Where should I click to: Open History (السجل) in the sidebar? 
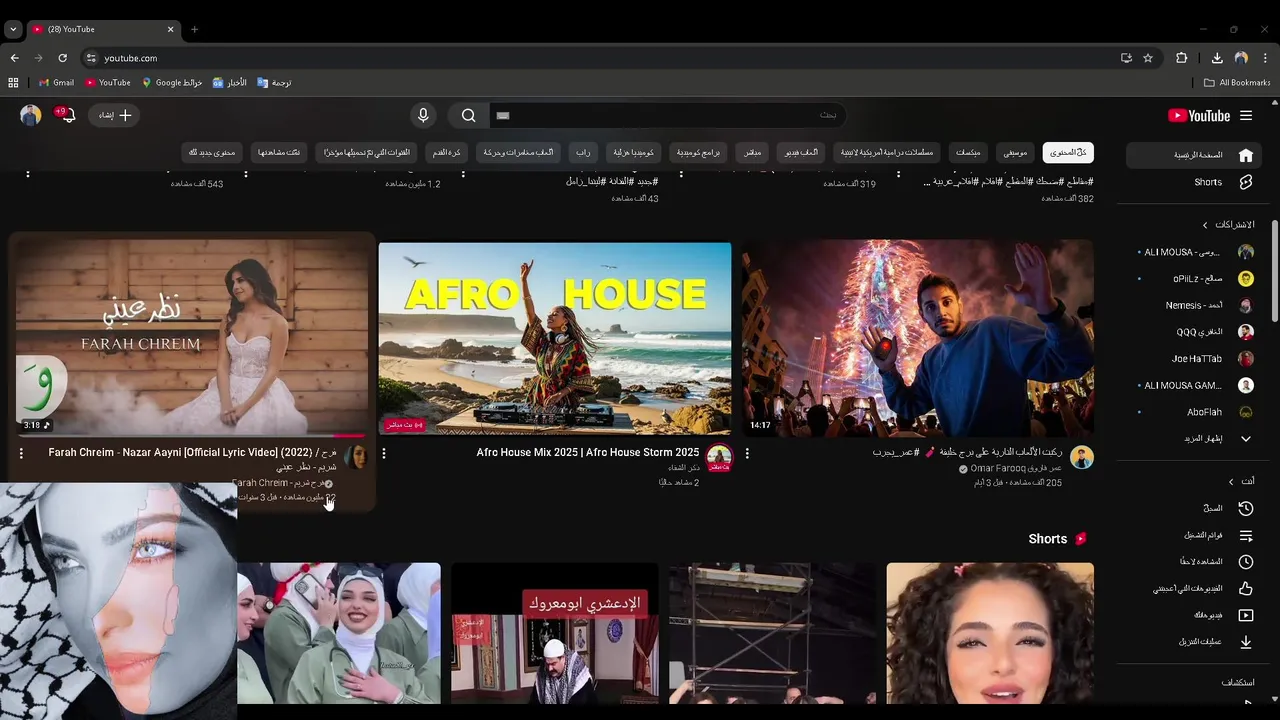[x=1196, y=508]
